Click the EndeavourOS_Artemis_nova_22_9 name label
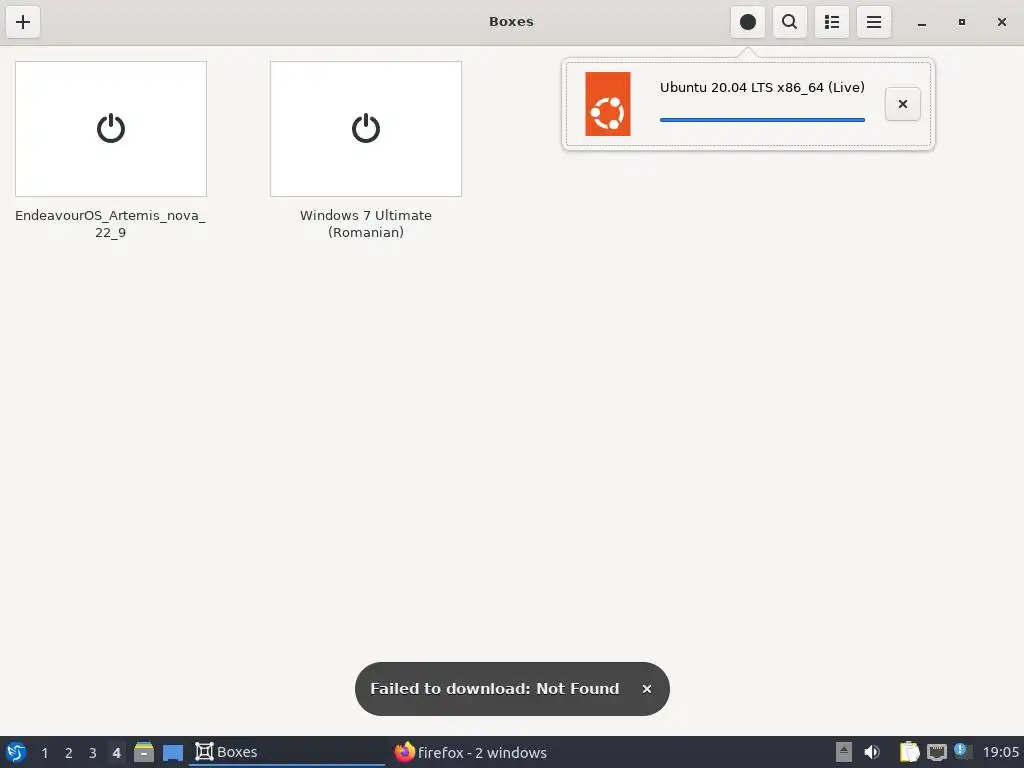 (x=110, y=223)
